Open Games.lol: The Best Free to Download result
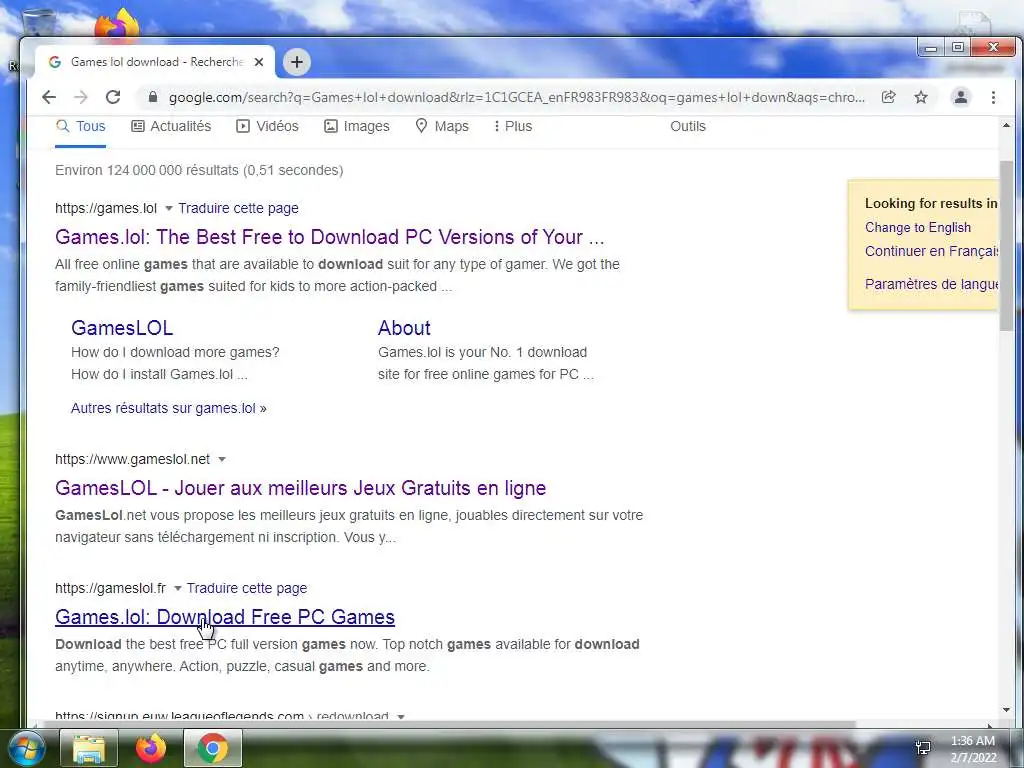This screenshot has height=768, width=1024. click(330, 237)
